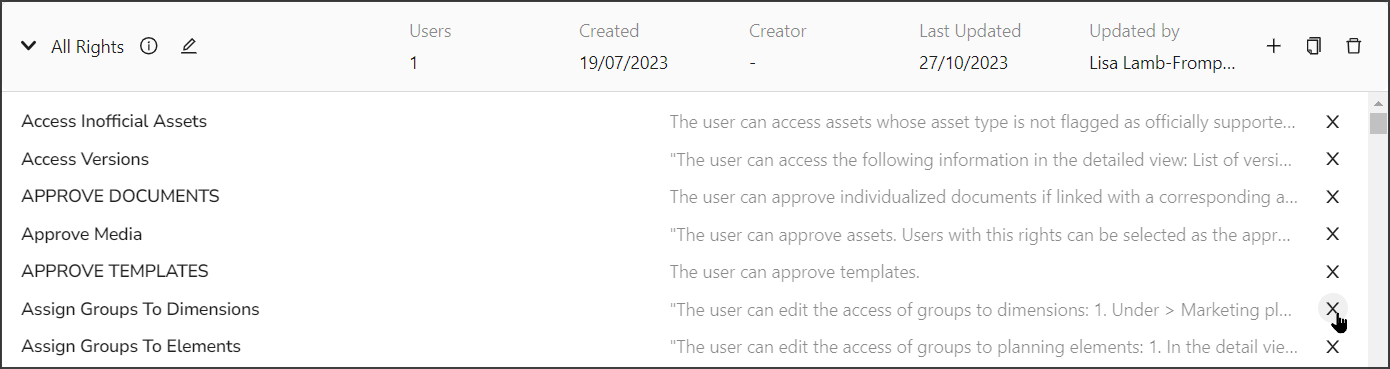Screen dimensions: 1390x369
Task: Delete the All Rights role
Action: (1354, 46)
